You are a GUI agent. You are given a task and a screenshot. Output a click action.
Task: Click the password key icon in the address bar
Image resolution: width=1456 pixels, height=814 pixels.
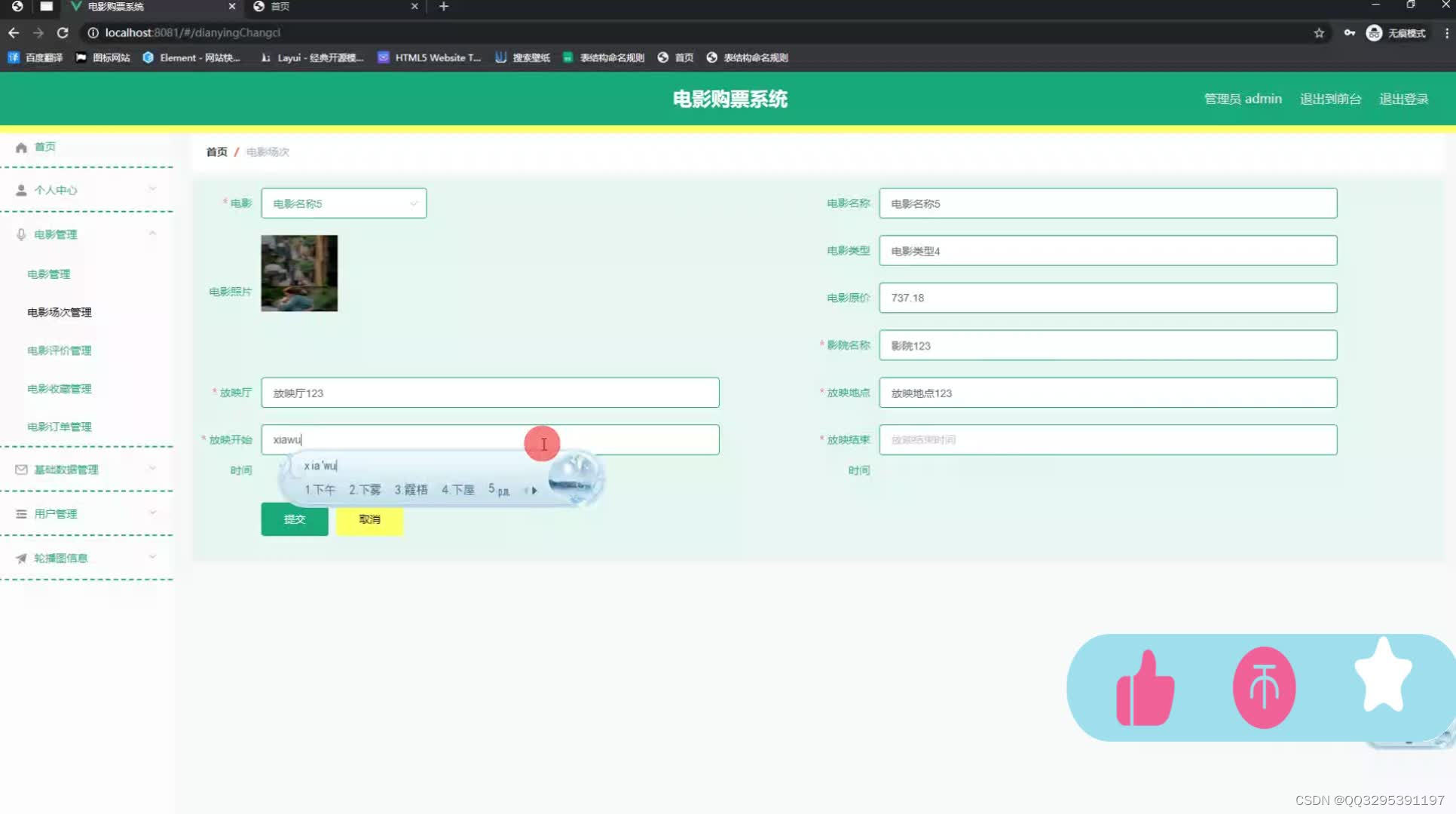(1349, 32)
